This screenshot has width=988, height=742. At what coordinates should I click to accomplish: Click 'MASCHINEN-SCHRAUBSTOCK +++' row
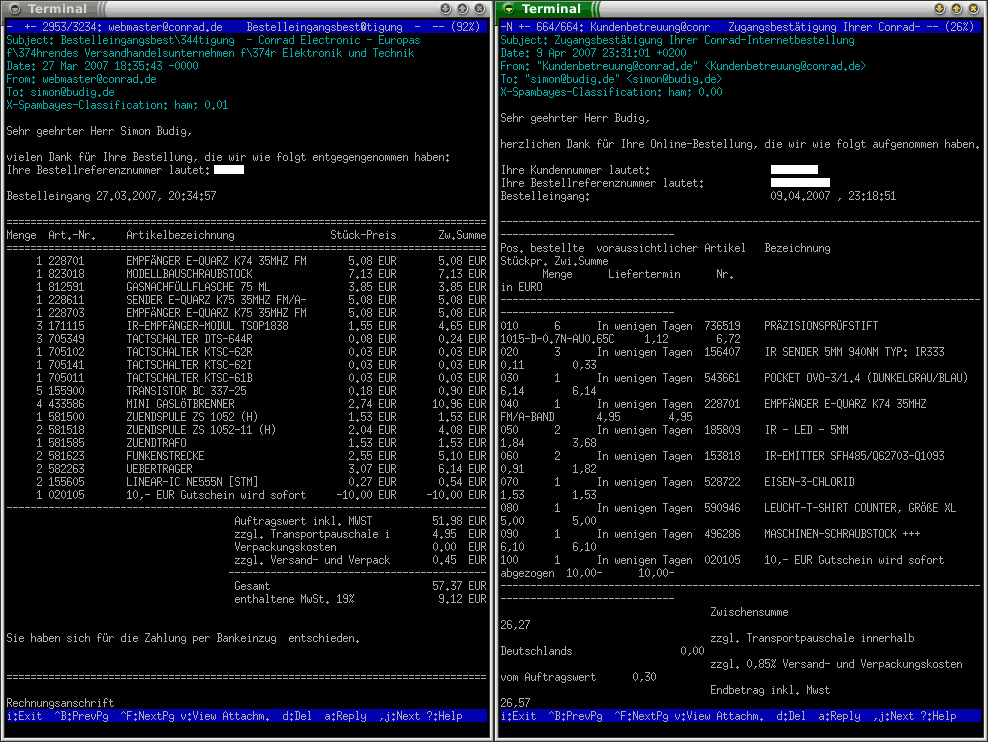tap(842, 534)
